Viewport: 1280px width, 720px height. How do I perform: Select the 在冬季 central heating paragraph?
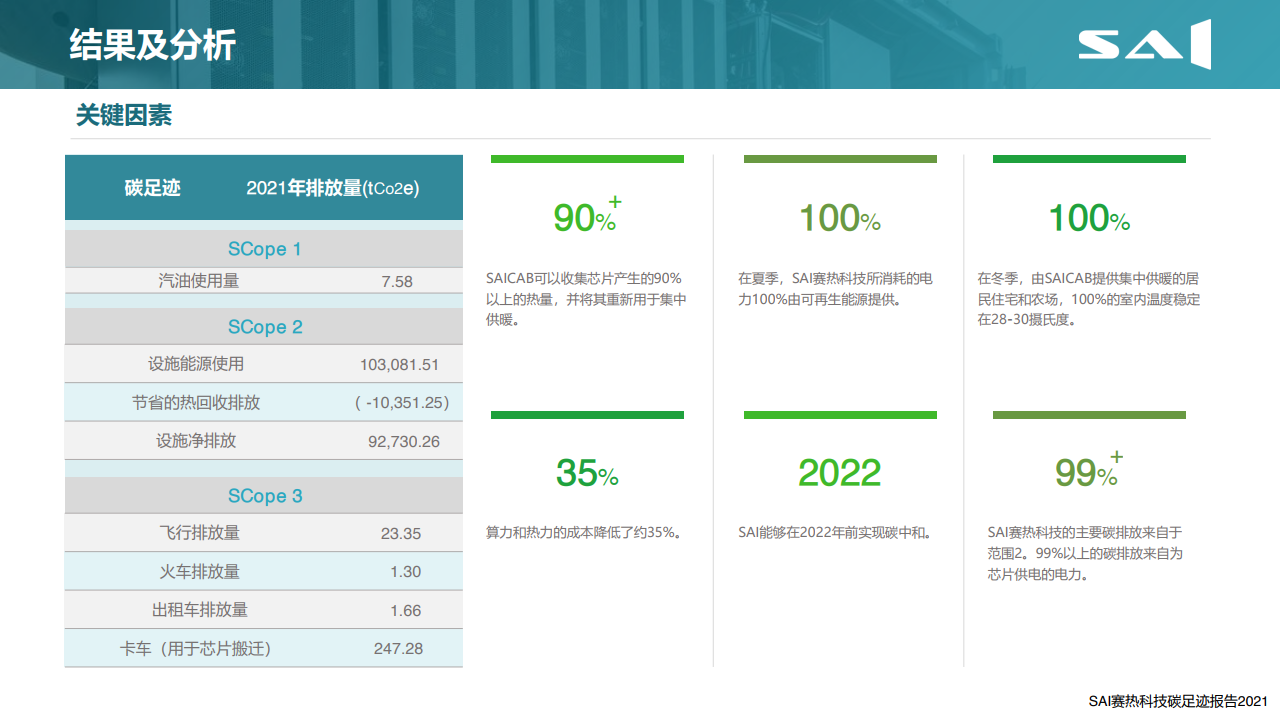1088,299
